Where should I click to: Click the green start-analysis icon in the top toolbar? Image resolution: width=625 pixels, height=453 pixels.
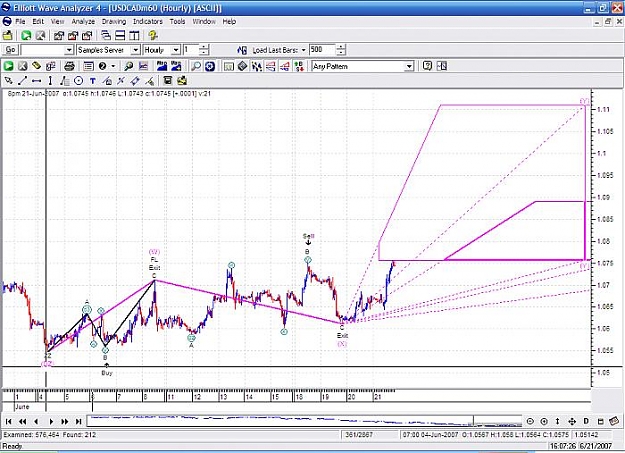tap(26, 35)
